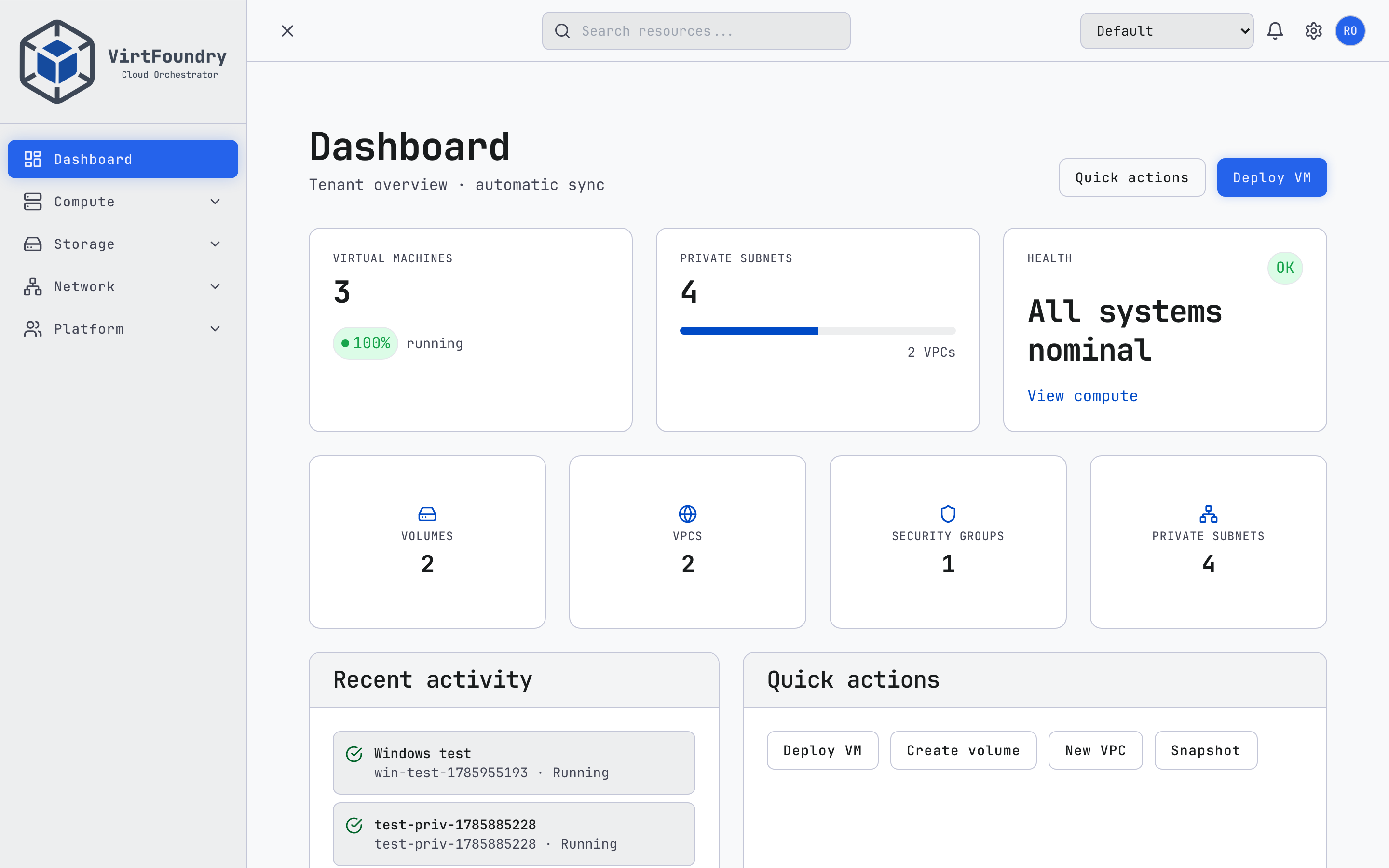This screenshot has height=868, width=1389.
Task: Click the green OK health badge
Action: pos(1284,268)
